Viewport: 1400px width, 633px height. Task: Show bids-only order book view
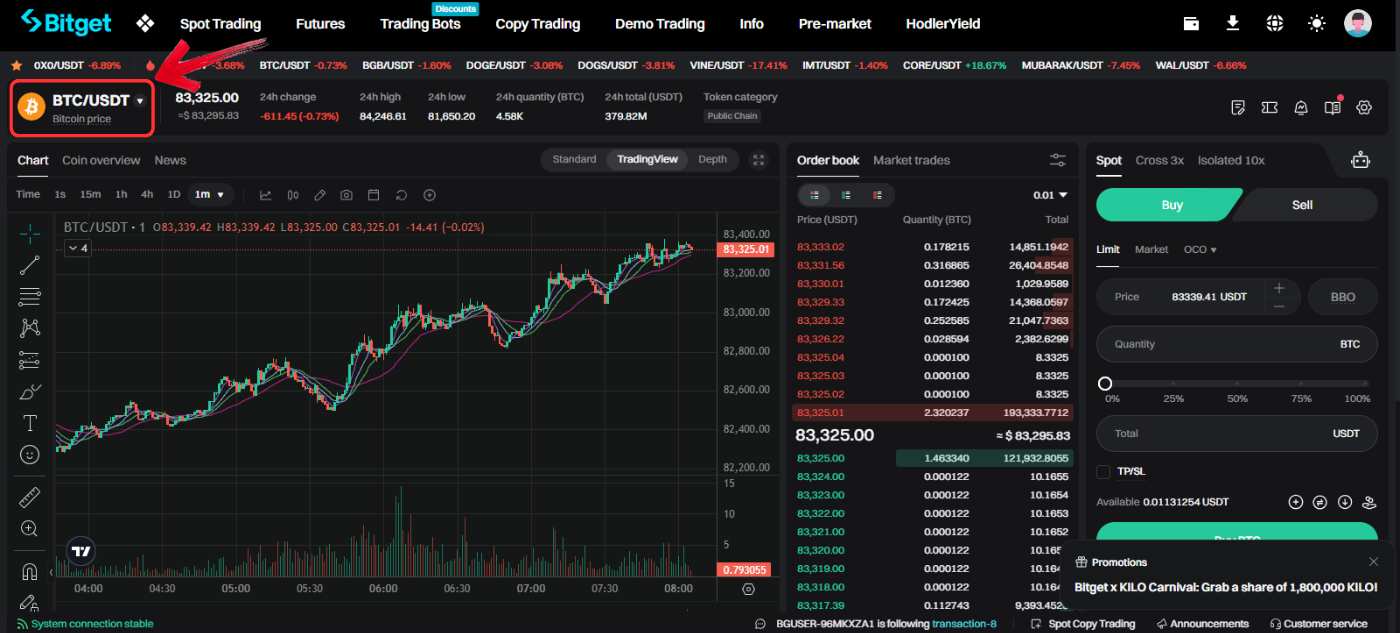tap(846, 195)
